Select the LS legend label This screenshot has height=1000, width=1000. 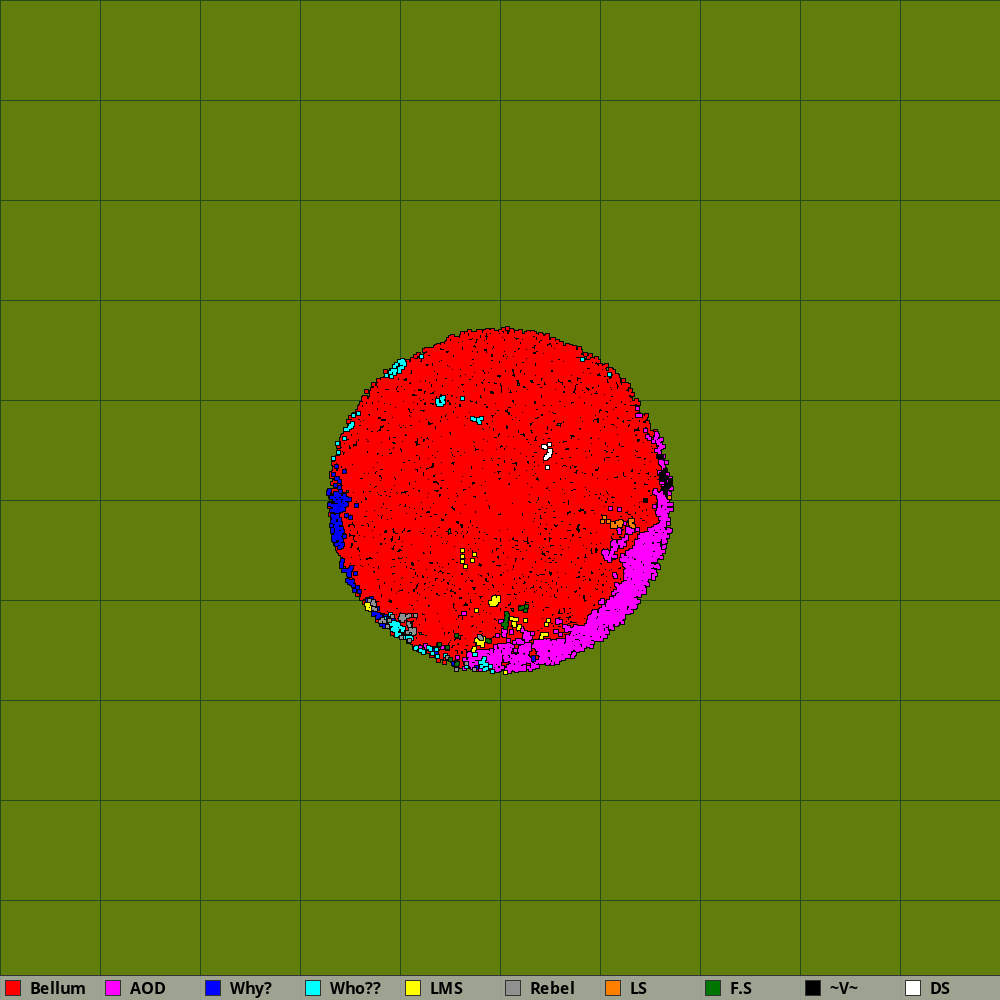tap(638, 988)
